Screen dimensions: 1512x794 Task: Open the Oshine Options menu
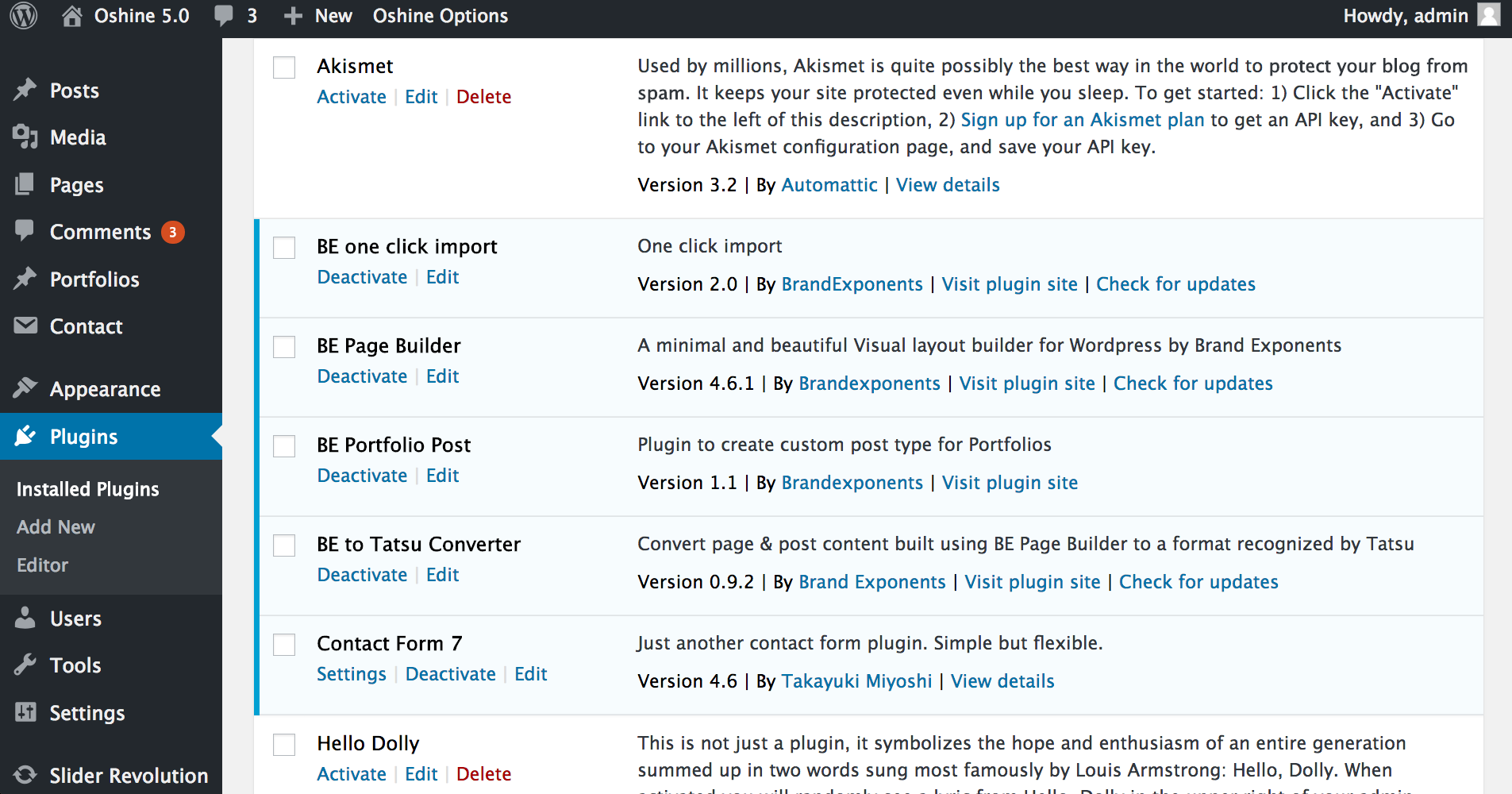click(x=440, y=15)
